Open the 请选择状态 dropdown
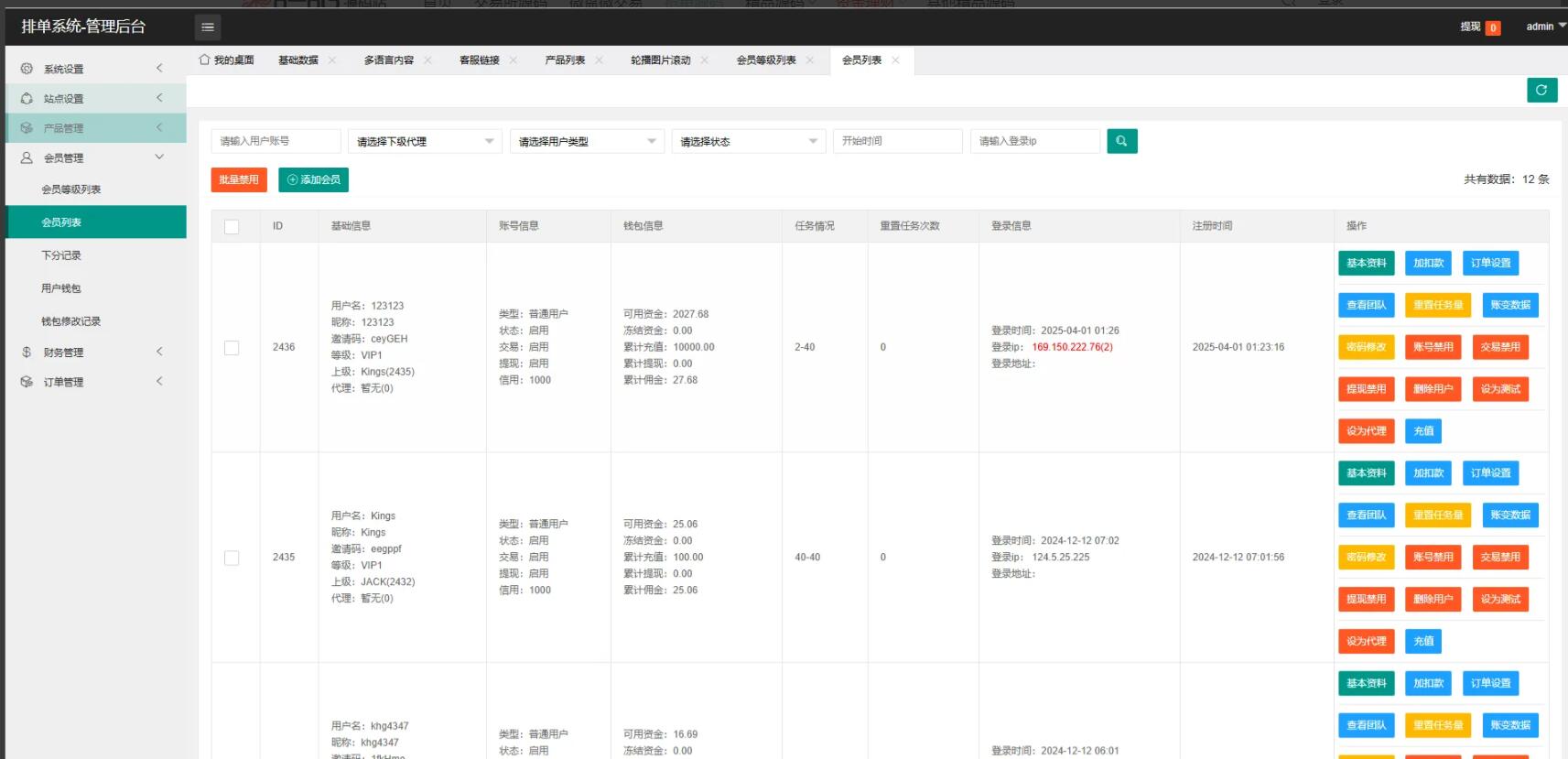Viewport: 1568px width, 759px height. click(x=748, y=141)
